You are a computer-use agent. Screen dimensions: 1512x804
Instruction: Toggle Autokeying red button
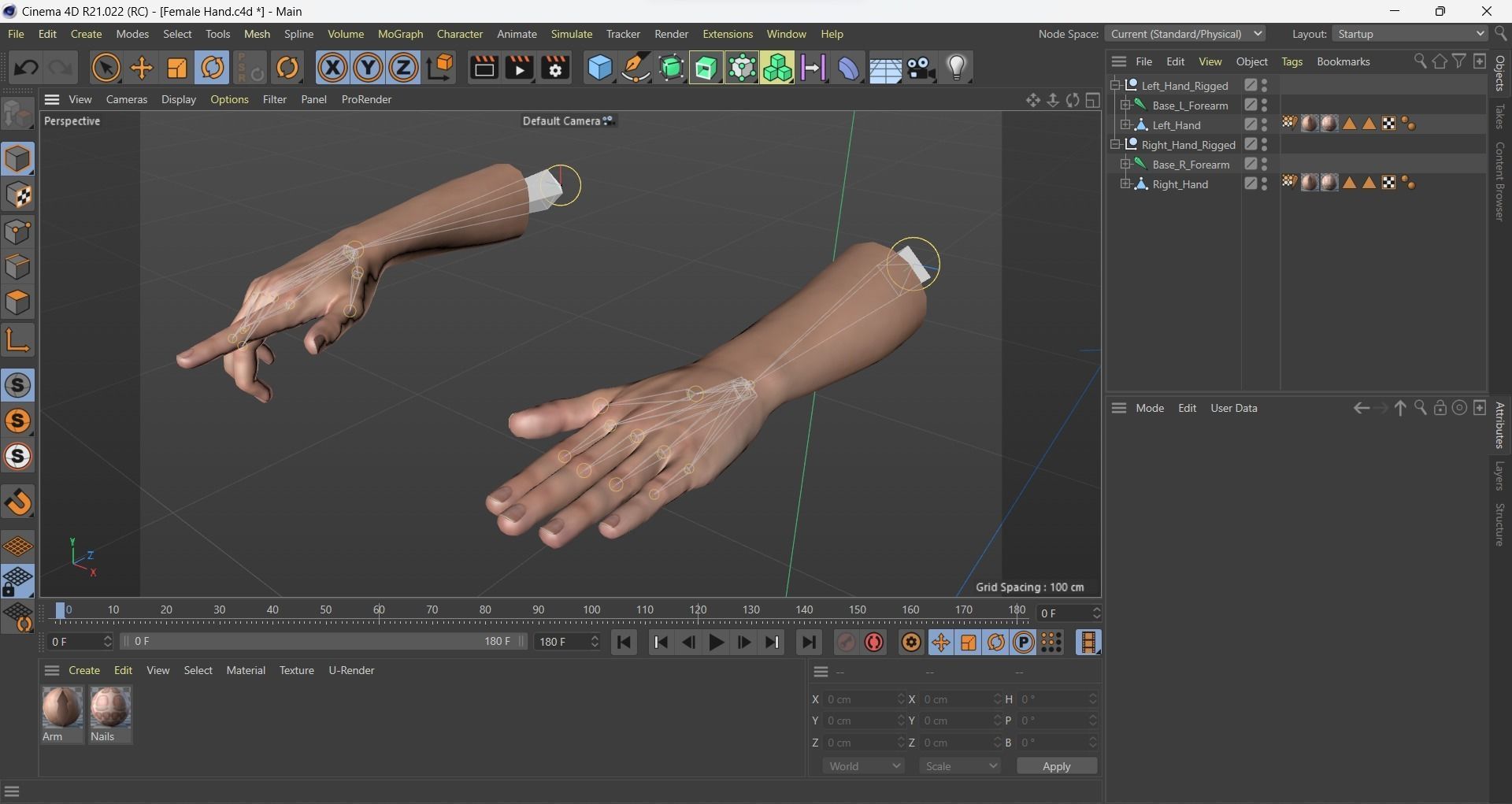[x=873, y=643]
